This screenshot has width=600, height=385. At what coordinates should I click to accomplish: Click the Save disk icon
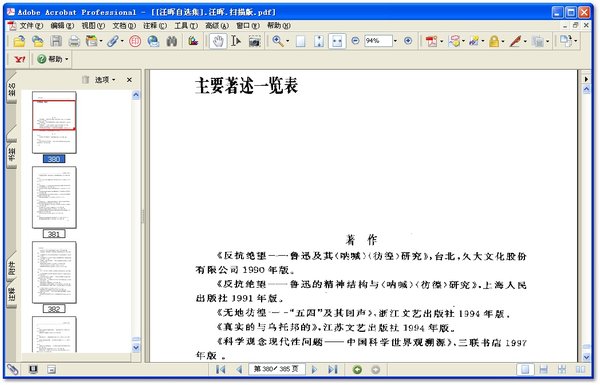point(56,41)
